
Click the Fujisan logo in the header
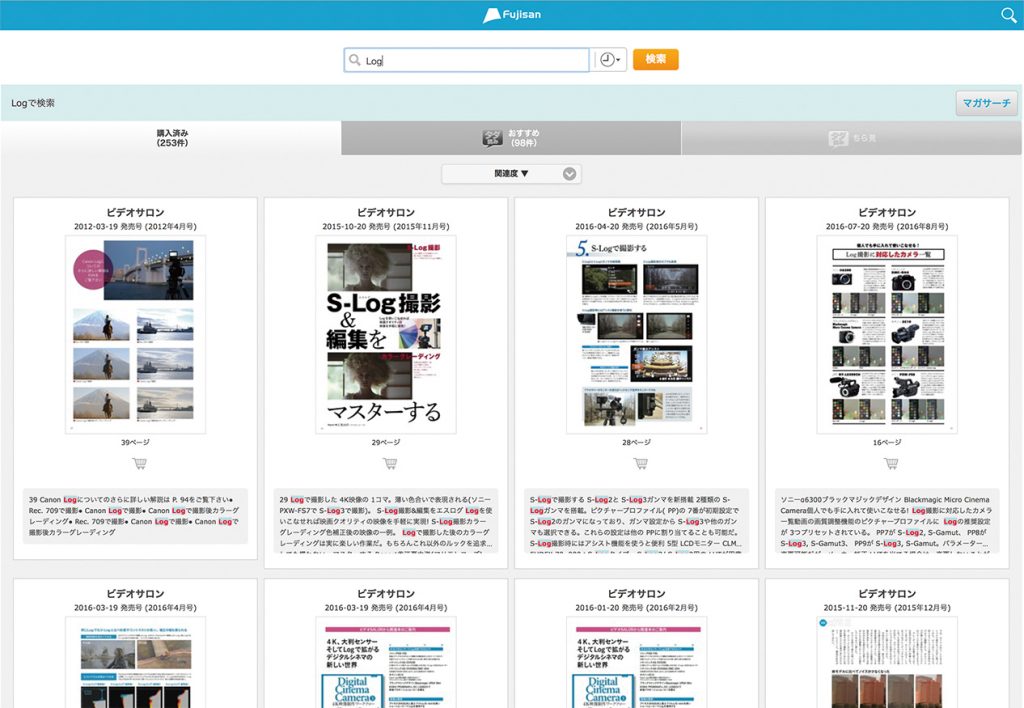(512, 14)
